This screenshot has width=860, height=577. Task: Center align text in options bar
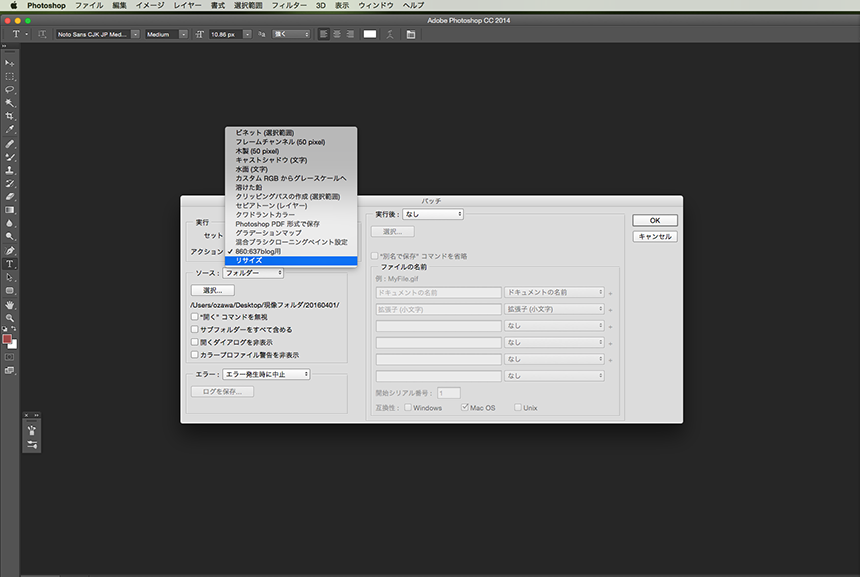pos(337,34)
